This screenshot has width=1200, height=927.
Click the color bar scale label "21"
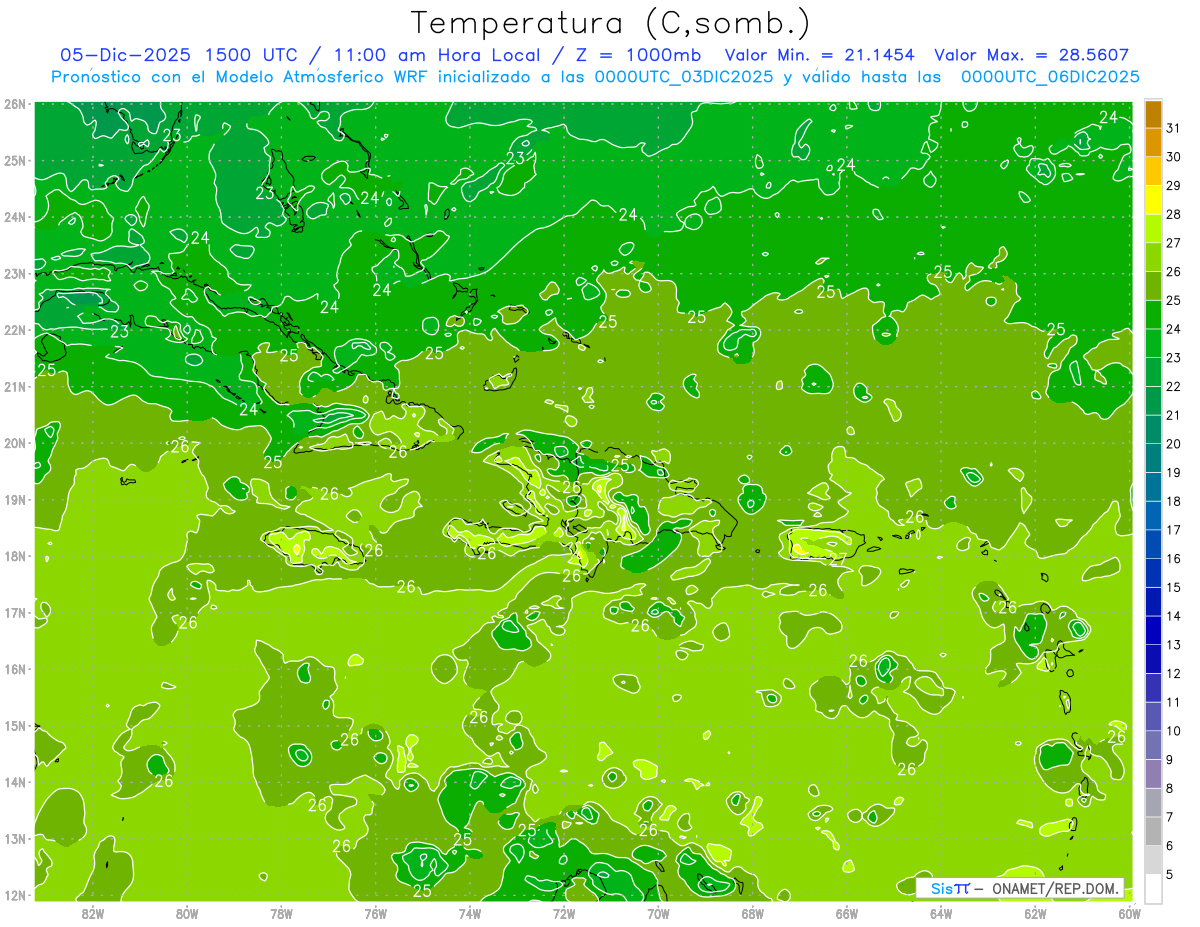(1174, 415)
